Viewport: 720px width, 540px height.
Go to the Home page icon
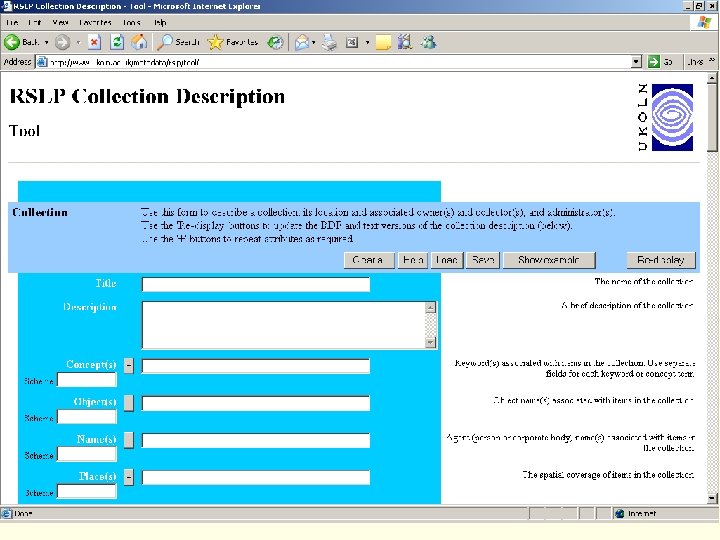click(139, 42)
